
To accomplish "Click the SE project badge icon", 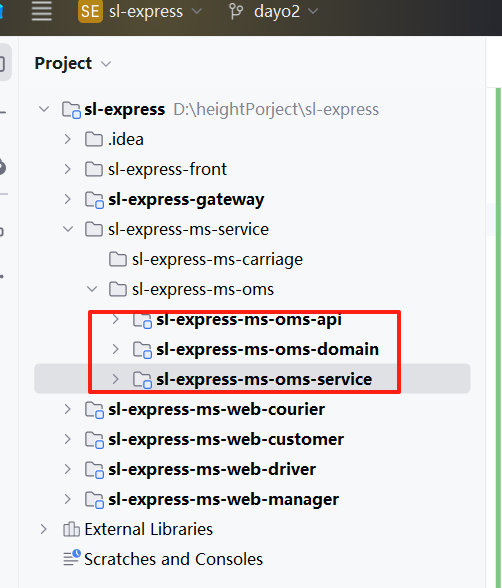I will 90,11.
